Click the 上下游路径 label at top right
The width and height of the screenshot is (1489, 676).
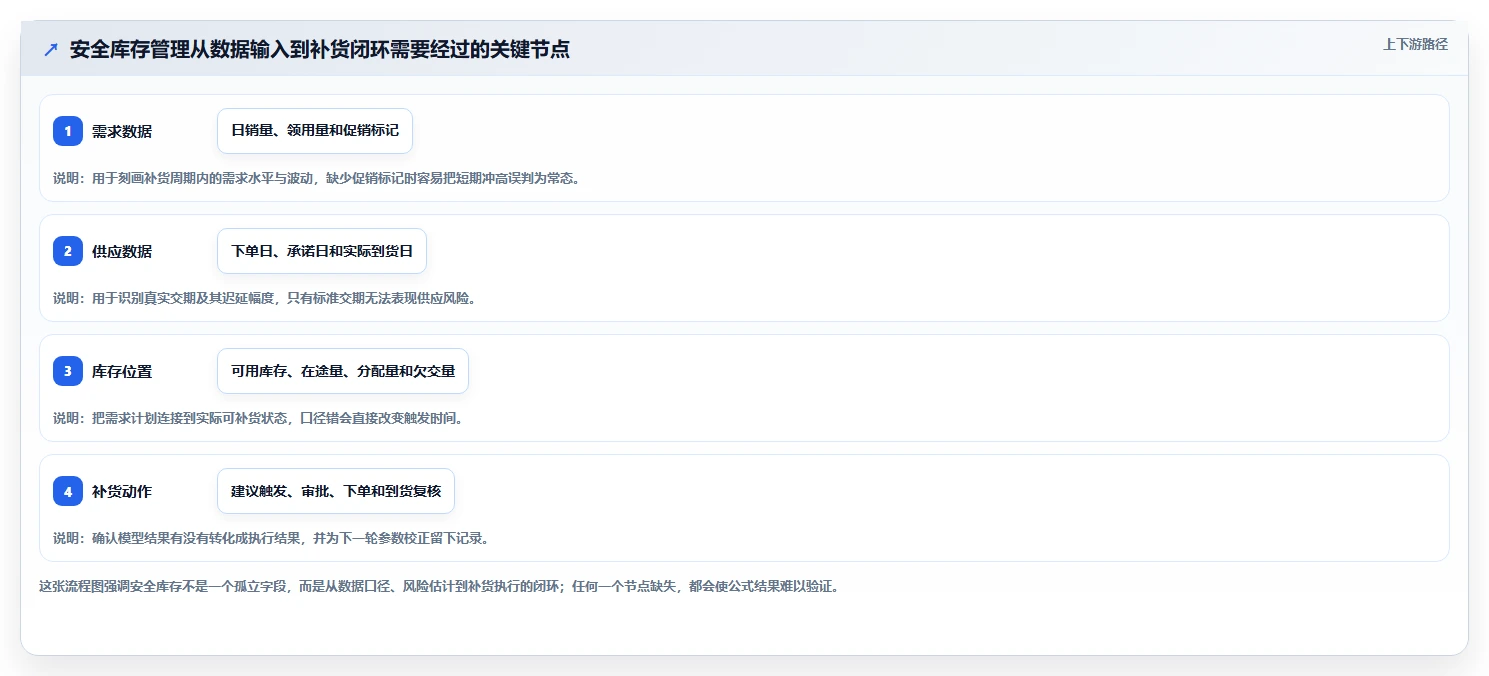pos(1415,44)
